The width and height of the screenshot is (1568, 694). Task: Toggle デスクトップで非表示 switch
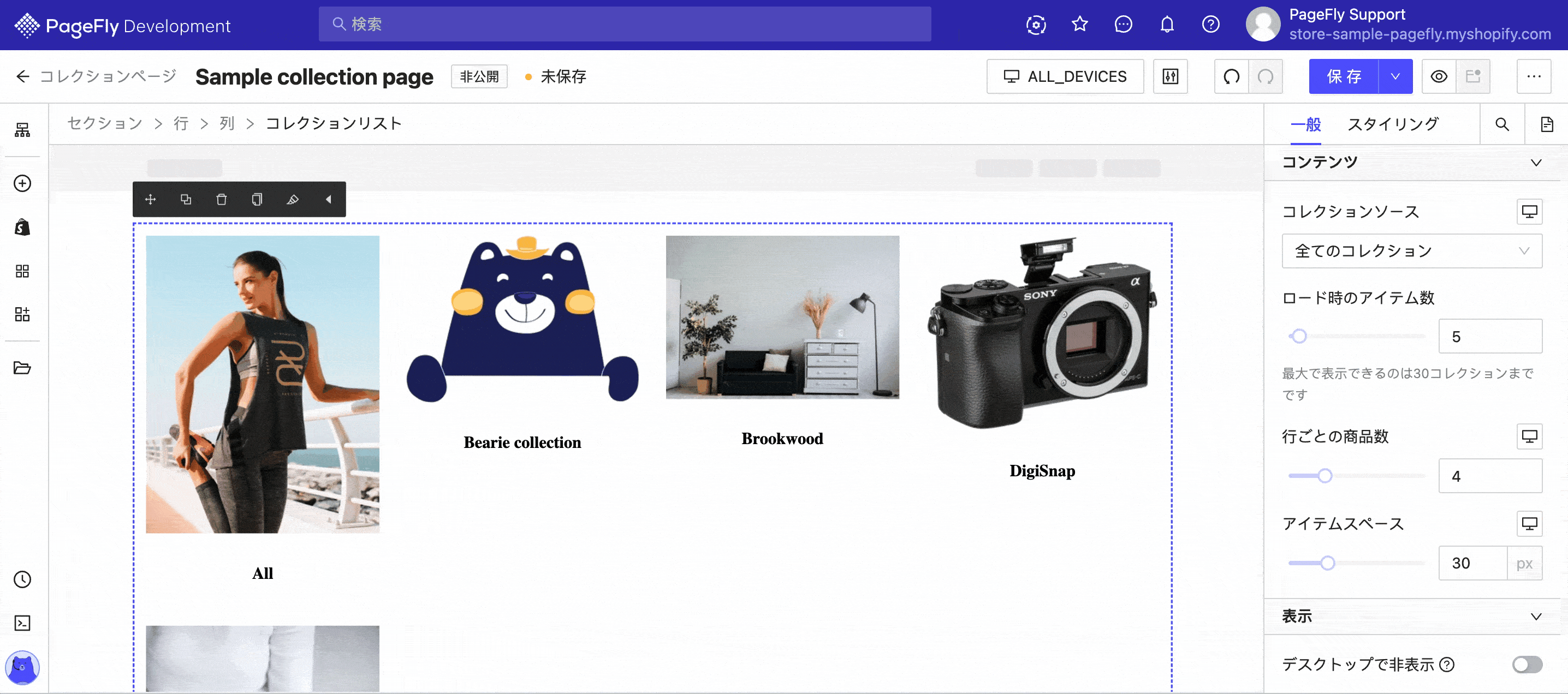[1527, 664]
